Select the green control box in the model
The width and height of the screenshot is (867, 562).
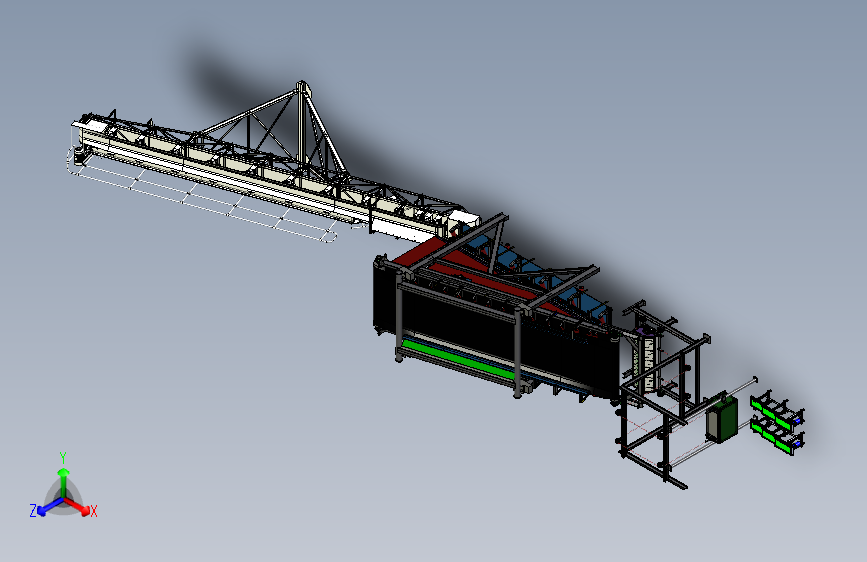point(722,420)
